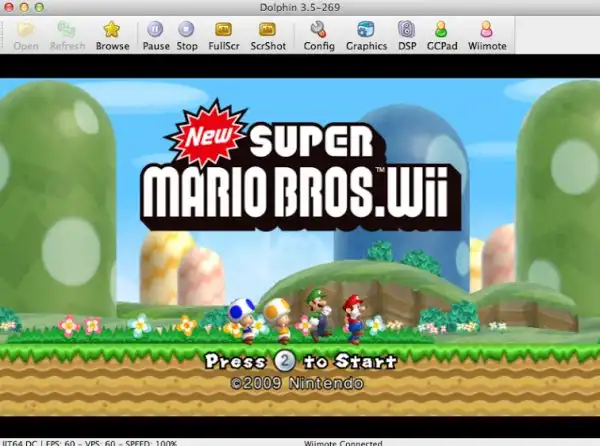Screen dimensions: 600x446
Task: Click the ©2009 Nintendo copyright text
Action: pyautogui.click(x=300, y=383)
